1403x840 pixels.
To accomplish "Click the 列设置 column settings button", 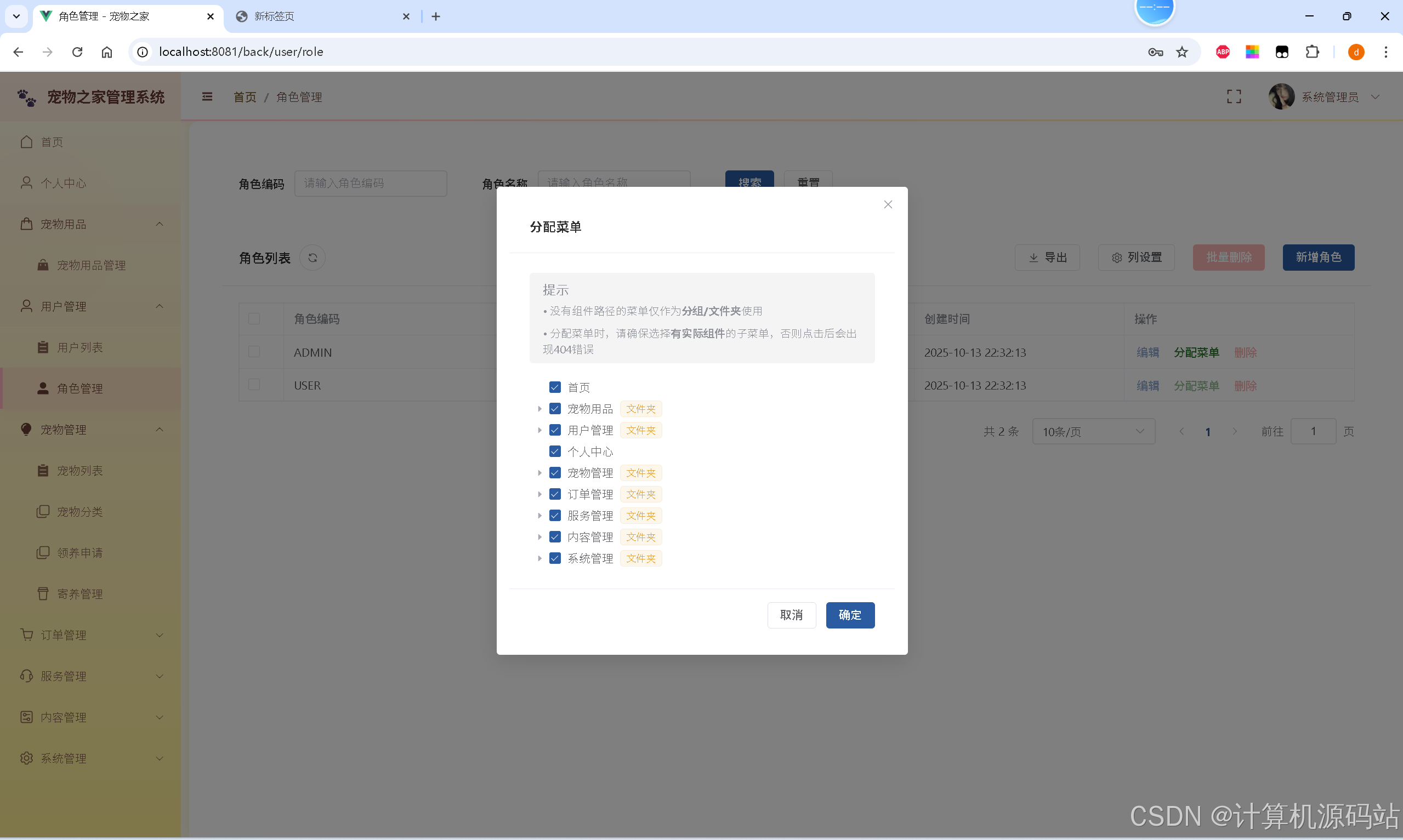I will (x=1137, y=258).
